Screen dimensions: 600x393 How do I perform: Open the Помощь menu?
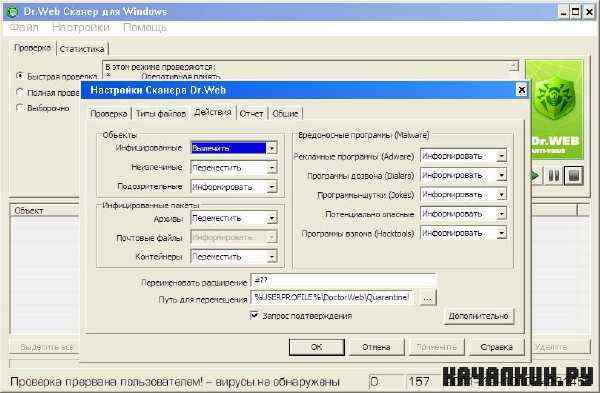145,28
